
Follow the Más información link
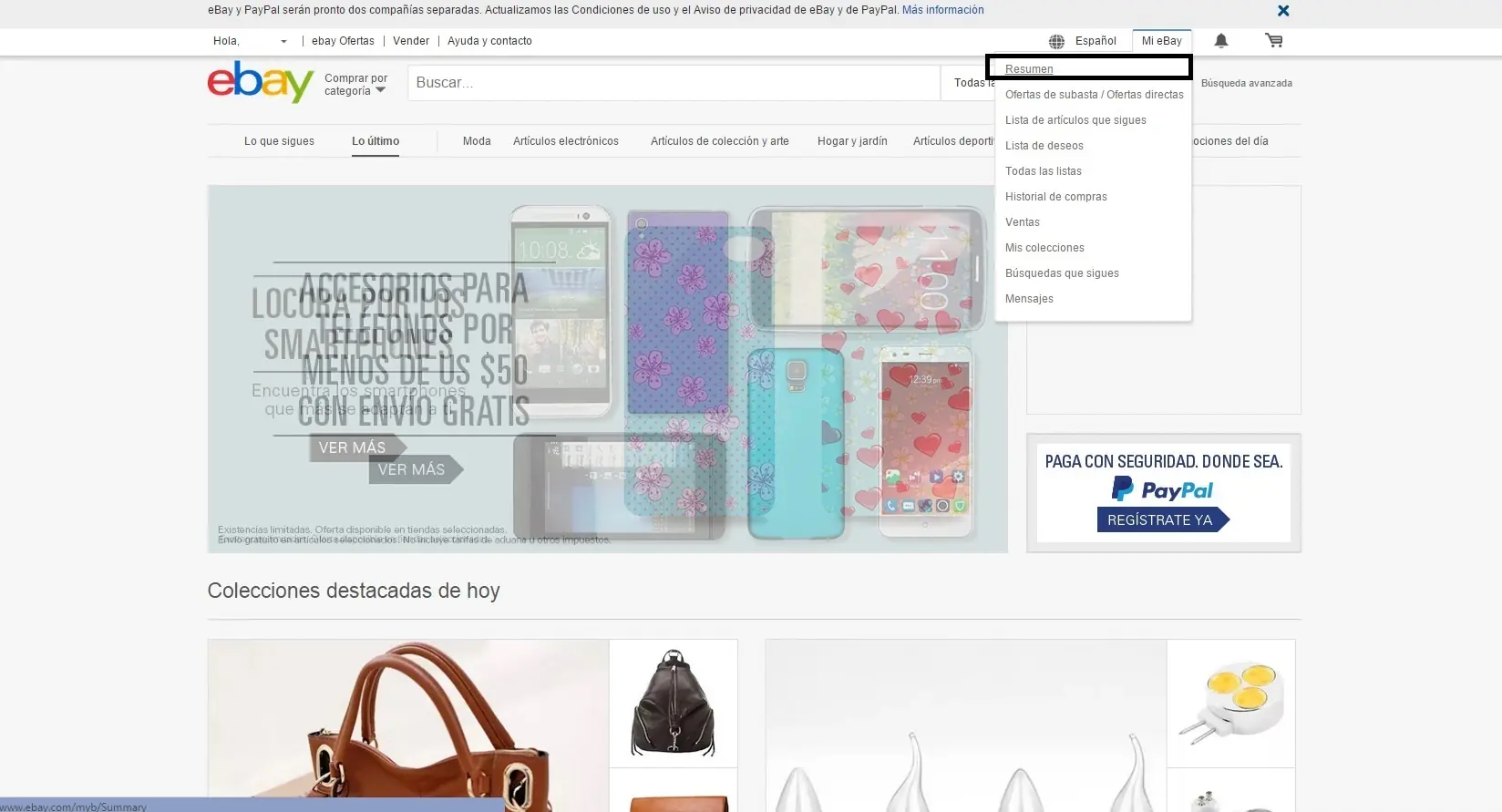(943, 10)
